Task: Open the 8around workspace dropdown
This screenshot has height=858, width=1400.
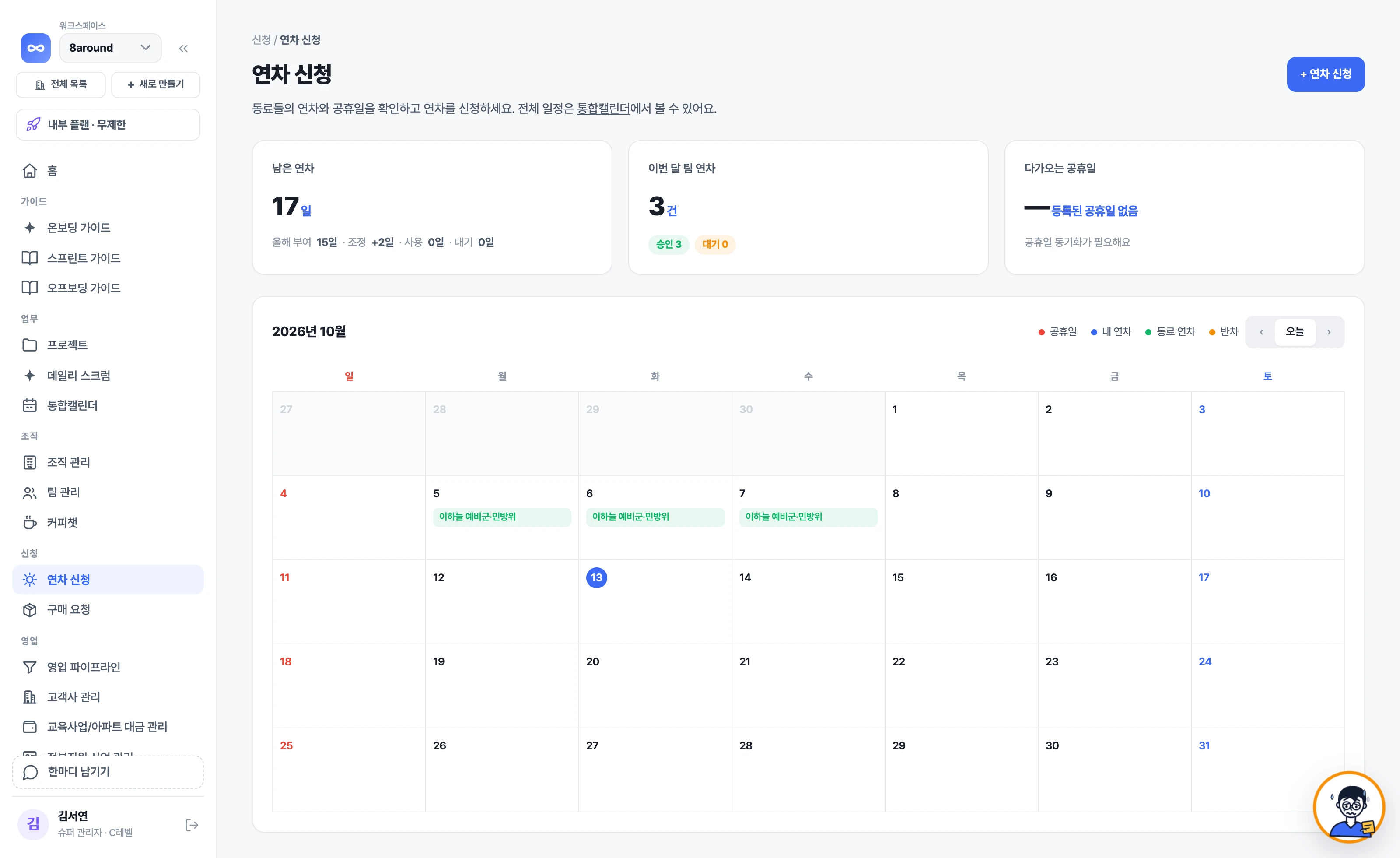Action: tap(110, 48)
